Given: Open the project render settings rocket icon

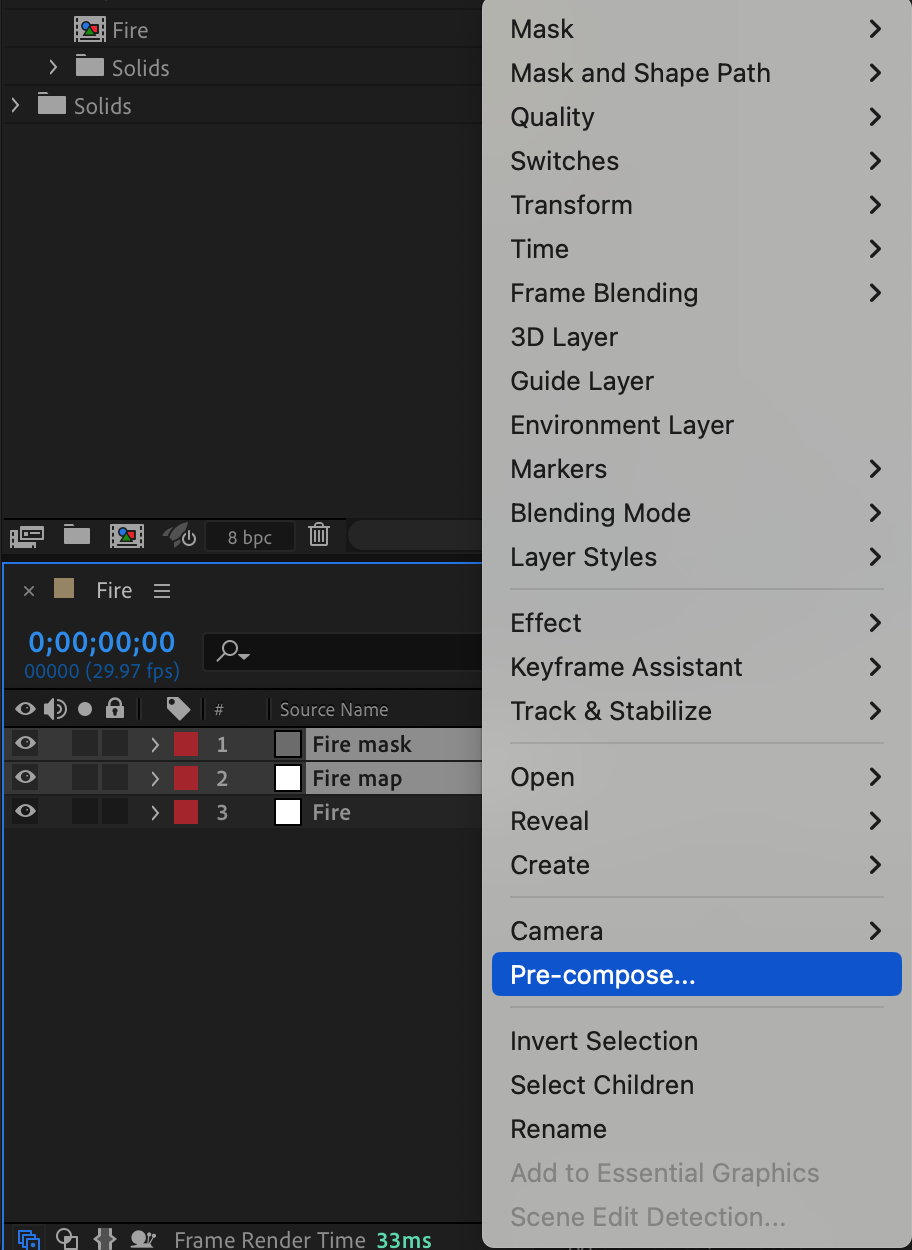Looking at the screenshot, I should (180, 536).
